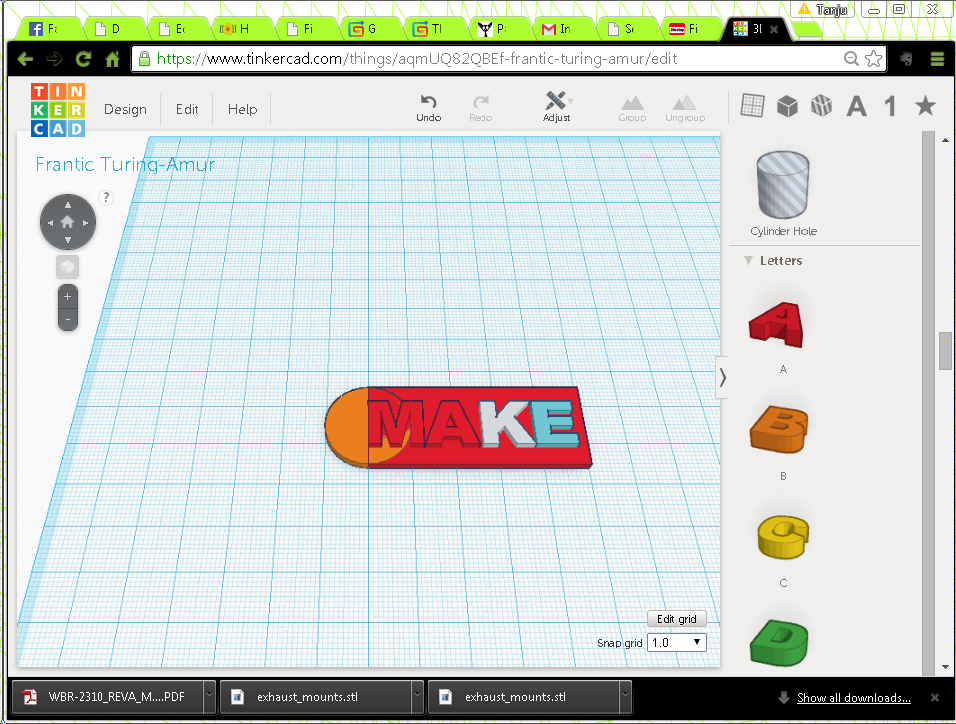
Task: Select the solid cube shapes icon
Action: (787, 105)
